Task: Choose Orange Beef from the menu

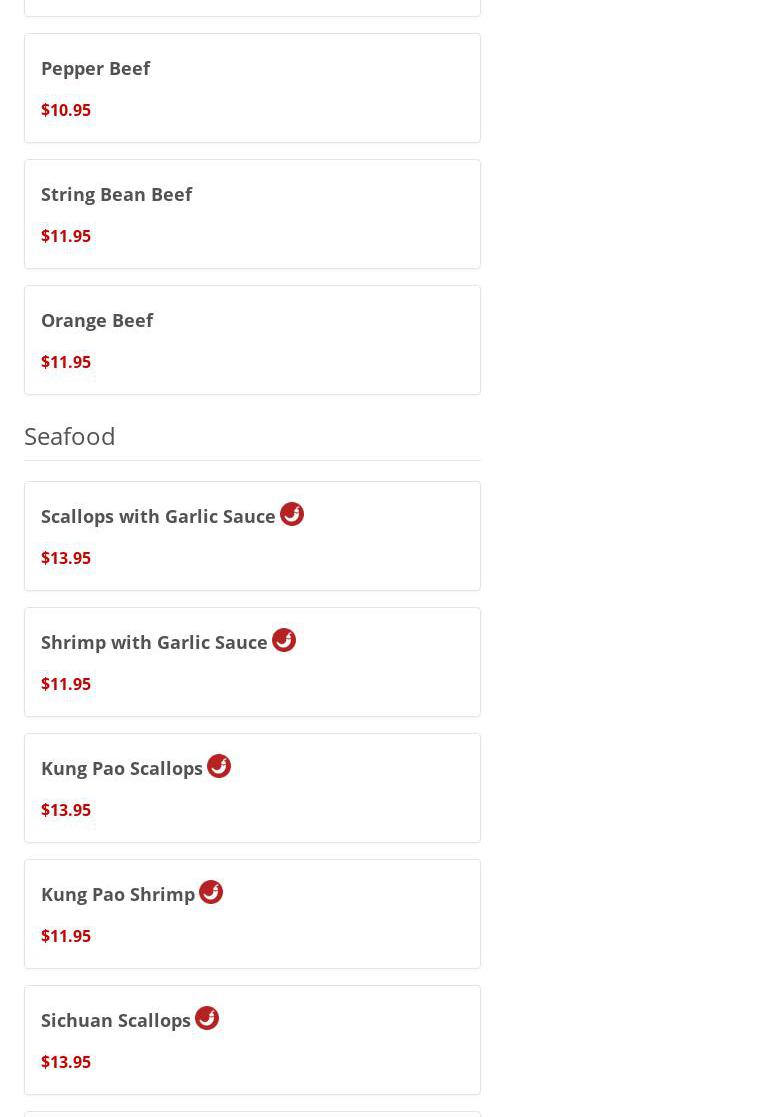Action: point(97,320)
